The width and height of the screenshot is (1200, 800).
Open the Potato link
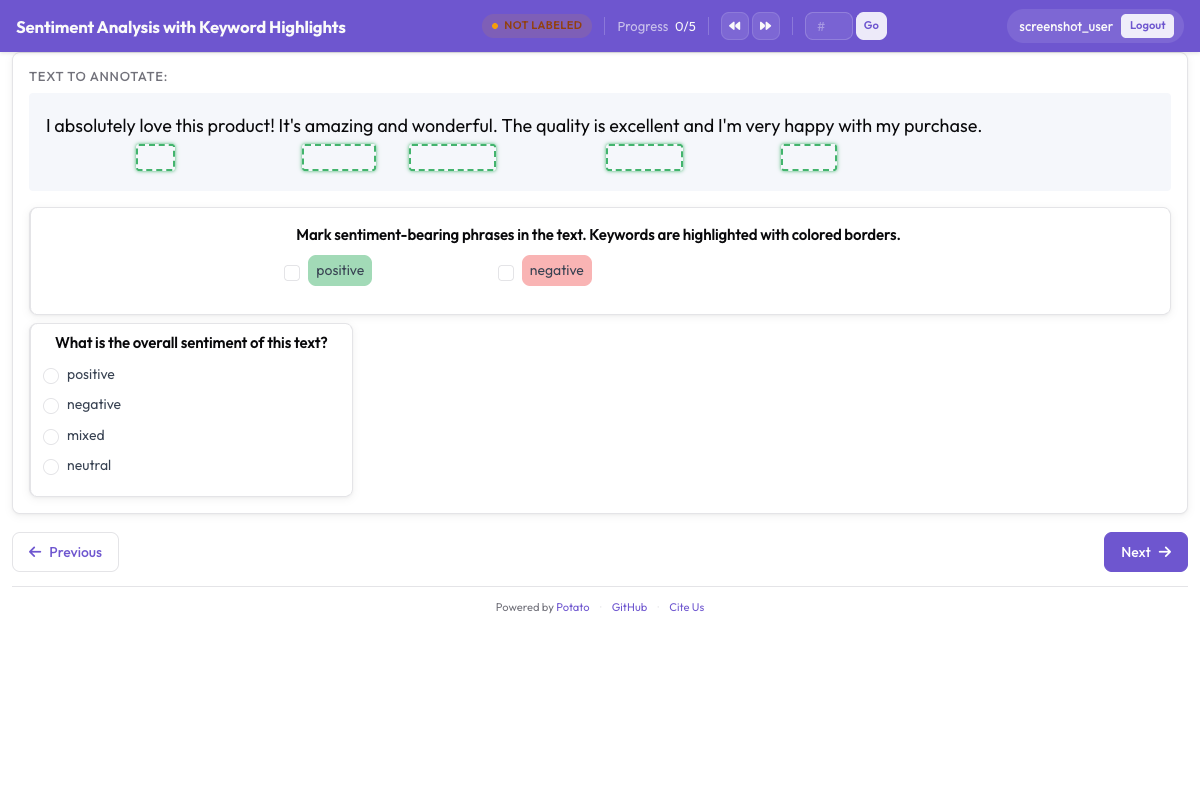pyautogui.click(x=572, y=607)
